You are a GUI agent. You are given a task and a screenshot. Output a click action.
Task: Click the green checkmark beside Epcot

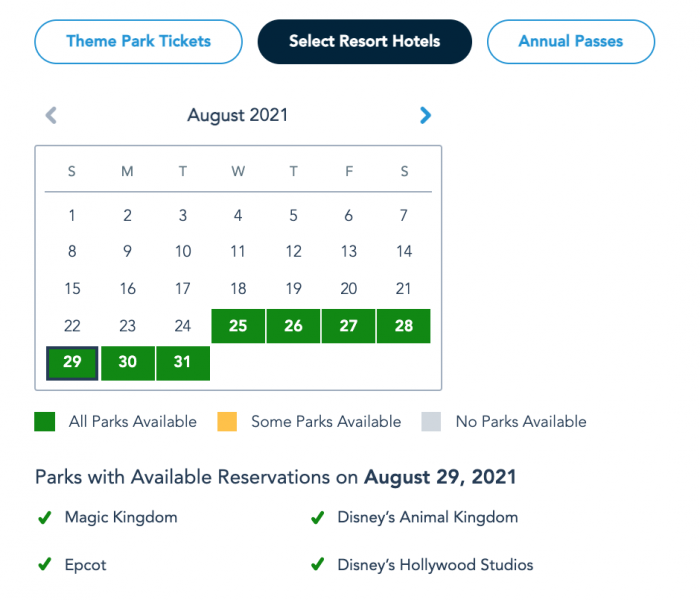(x=44, y=565)
